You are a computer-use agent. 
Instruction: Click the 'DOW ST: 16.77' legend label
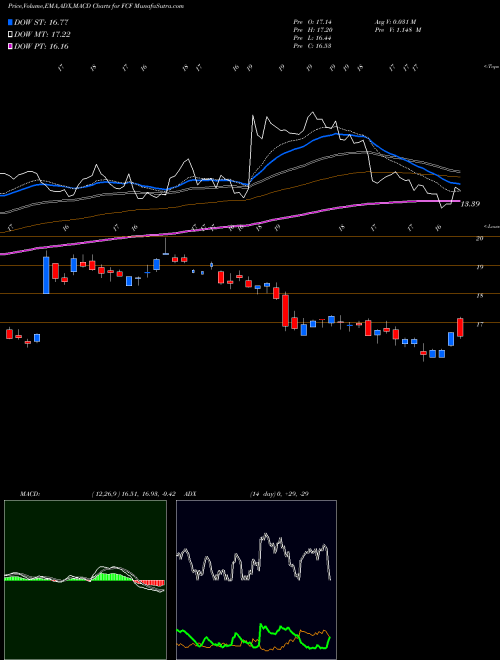41,22
